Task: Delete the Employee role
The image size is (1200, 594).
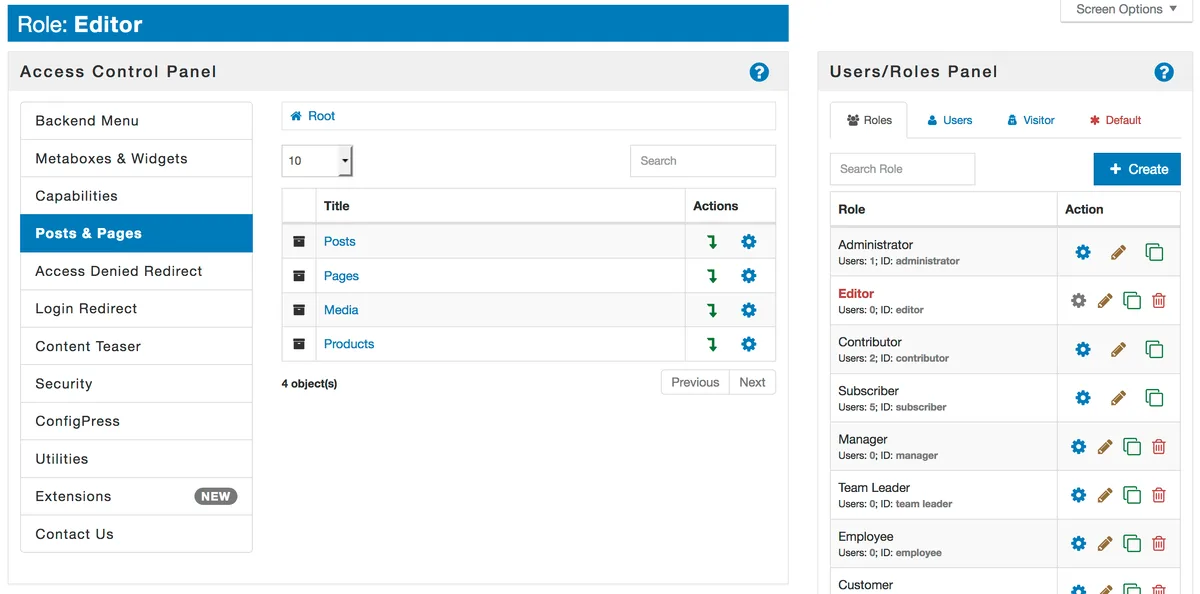Action: point(1159,544)
